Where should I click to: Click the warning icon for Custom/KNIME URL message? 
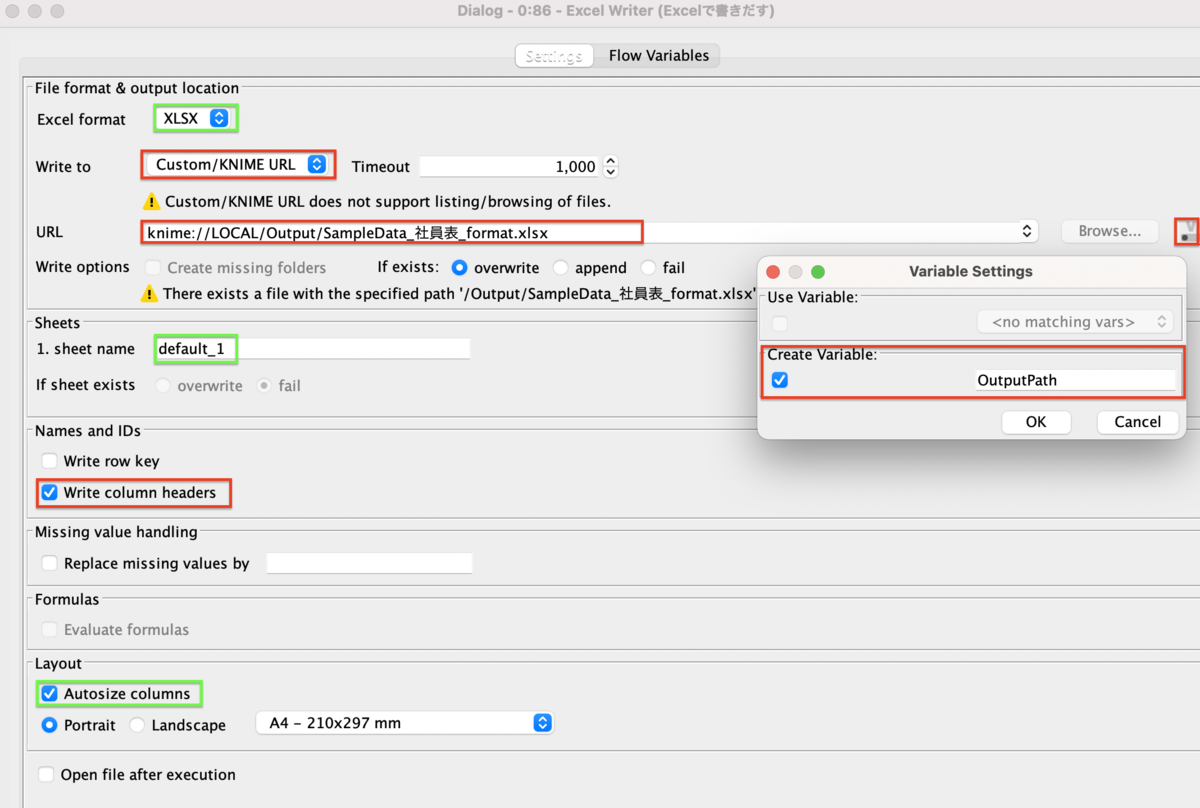pos(151,201)
